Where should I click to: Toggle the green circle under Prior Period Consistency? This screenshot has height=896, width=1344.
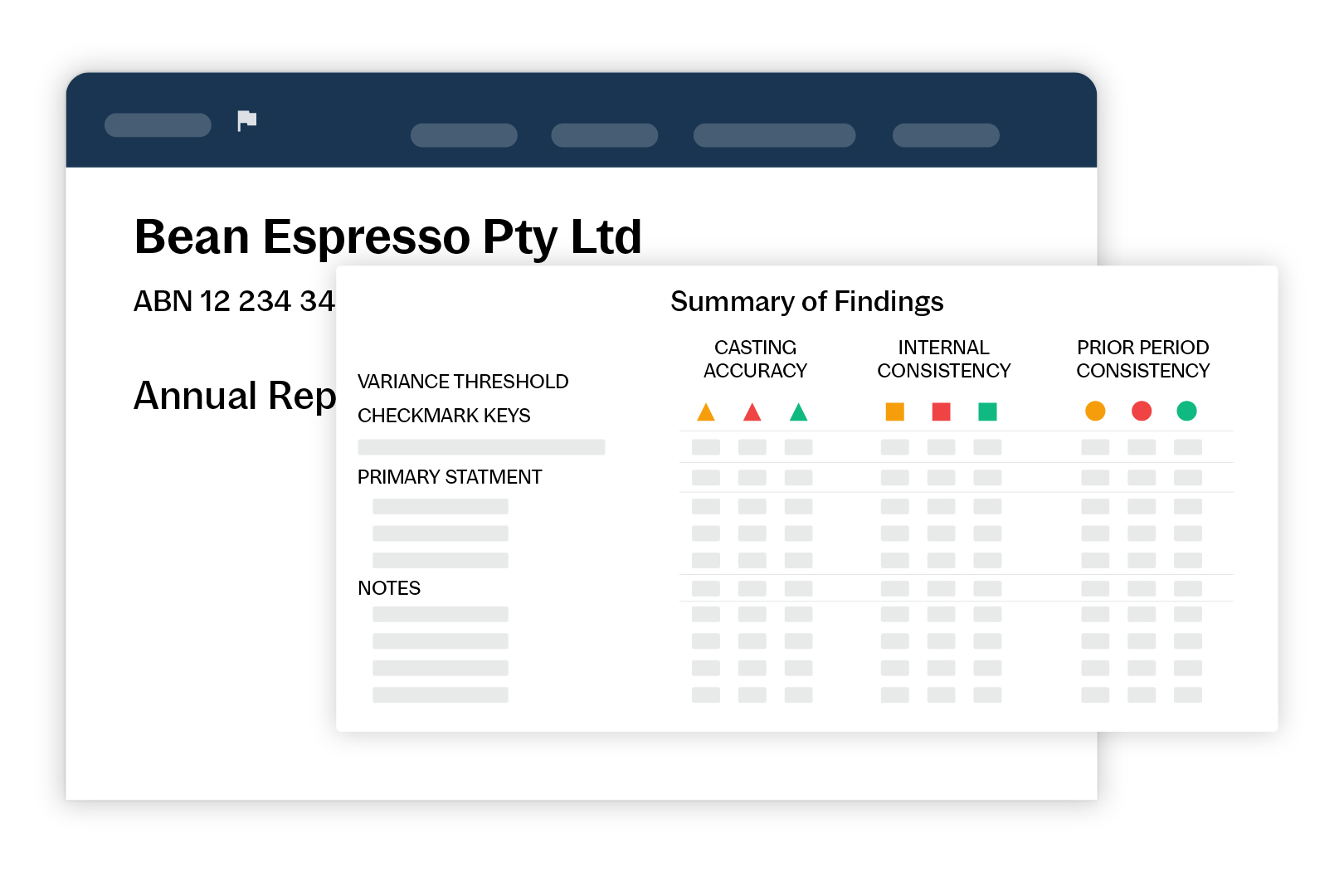1186,411
